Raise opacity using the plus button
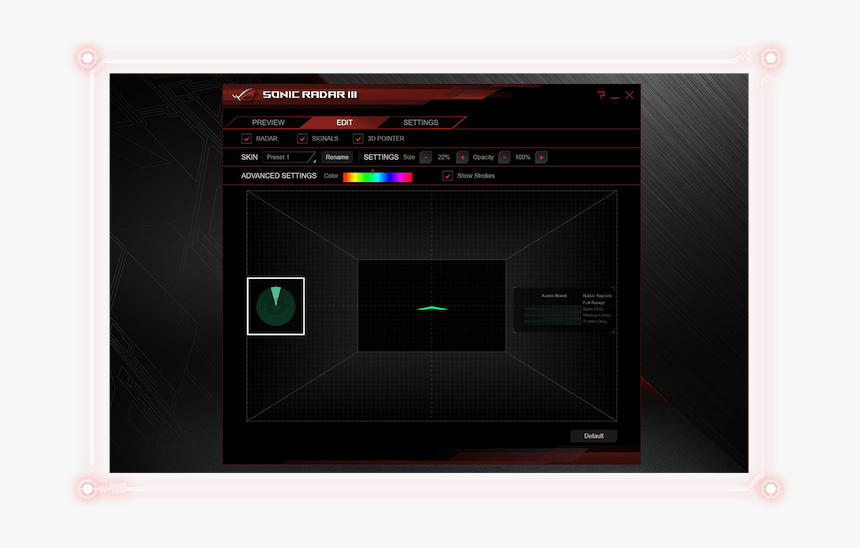860x548 pixels. (x=541, y=157)
